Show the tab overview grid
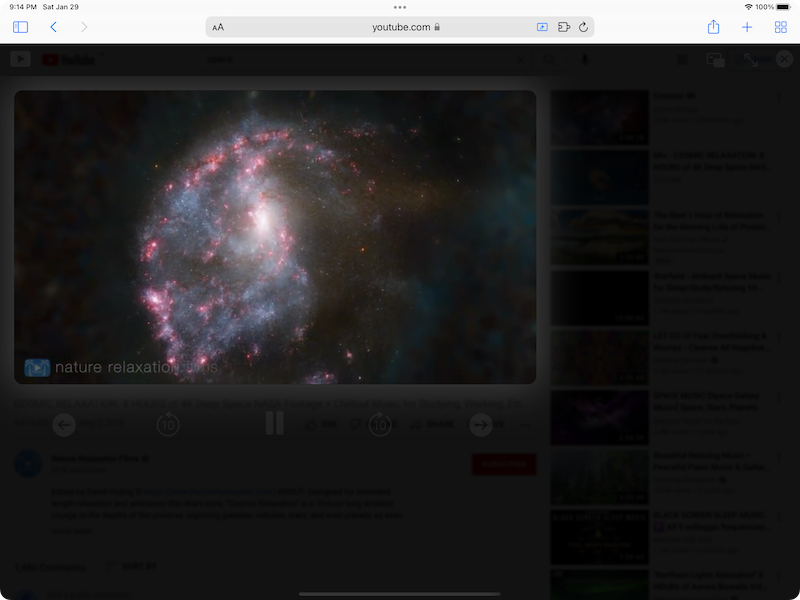This screenshot has width=800, height=600. pyautogui.click(x=781, y=27)
